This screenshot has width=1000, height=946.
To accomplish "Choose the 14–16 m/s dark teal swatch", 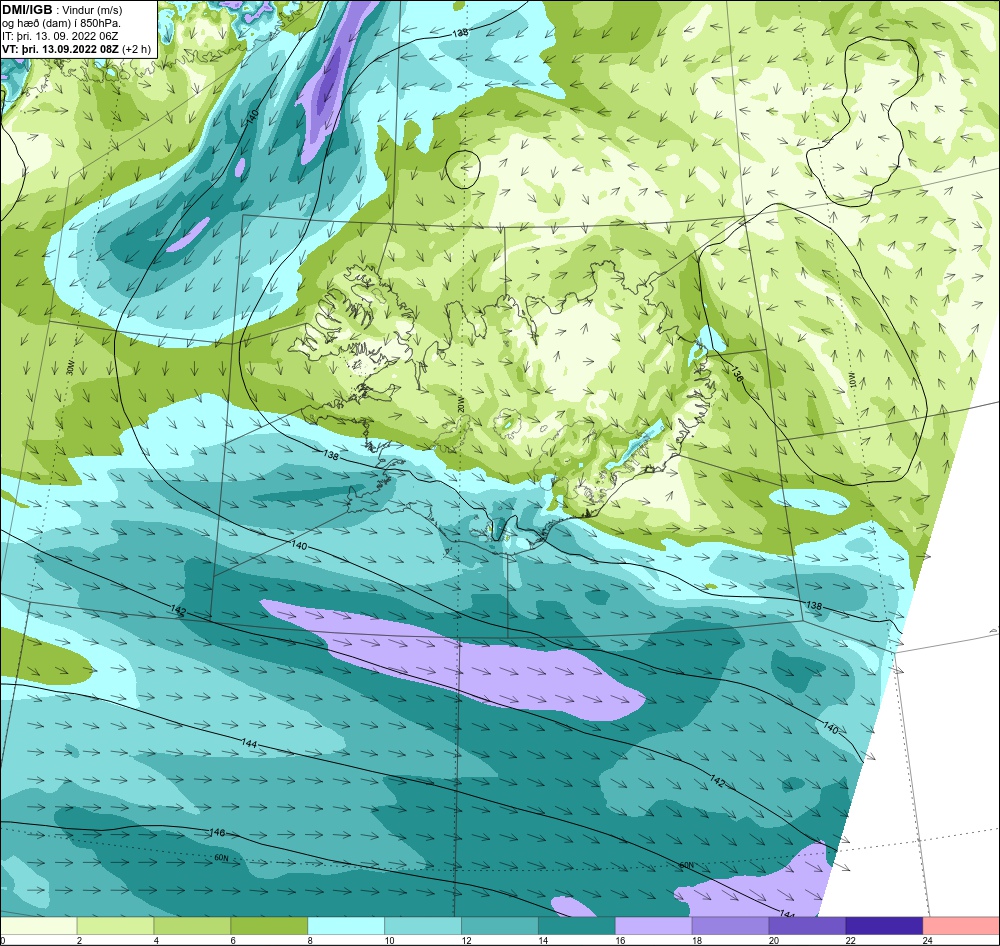I will click(577, 926).
